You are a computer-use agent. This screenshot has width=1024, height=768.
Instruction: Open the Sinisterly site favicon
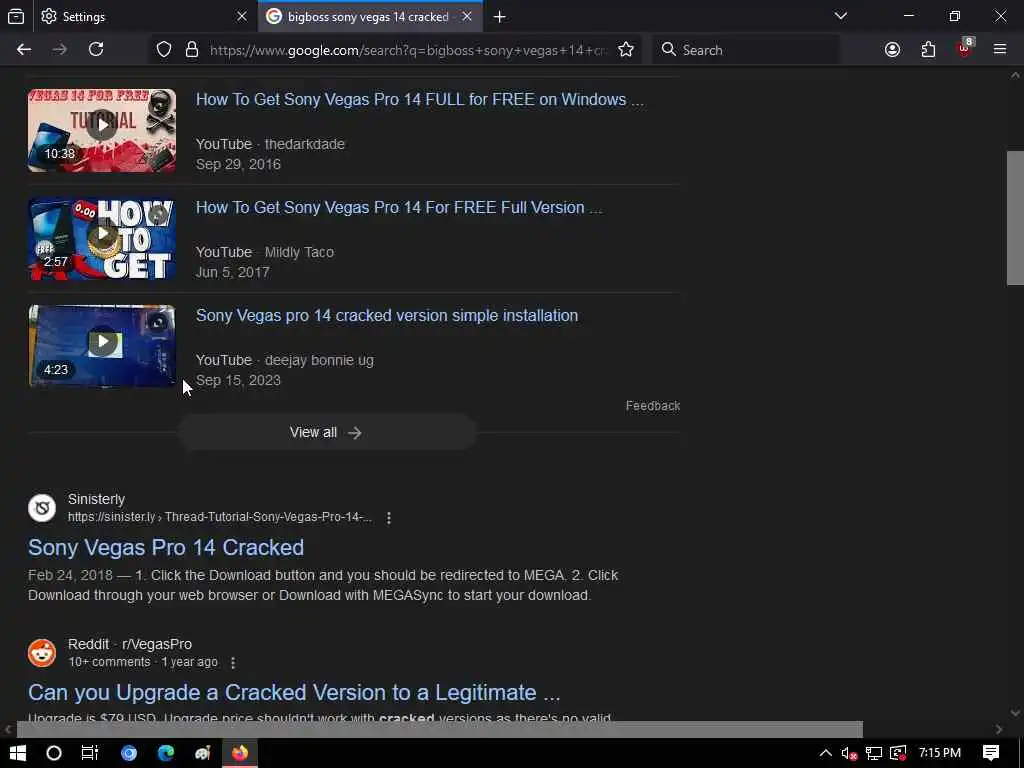(42, 507)
